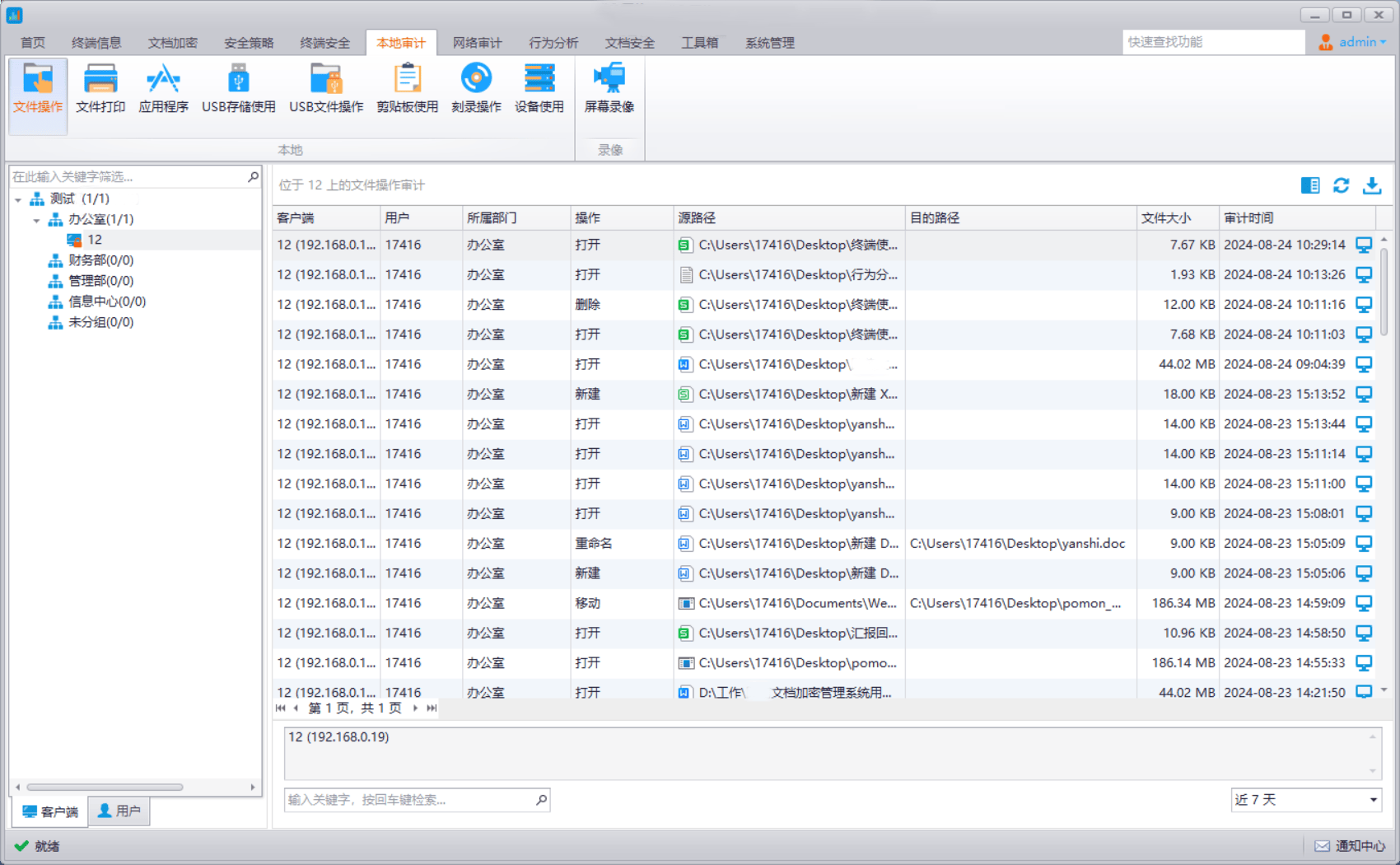Open the 应用程序 application audit
1400x865 pixels.
coord(163,88)
